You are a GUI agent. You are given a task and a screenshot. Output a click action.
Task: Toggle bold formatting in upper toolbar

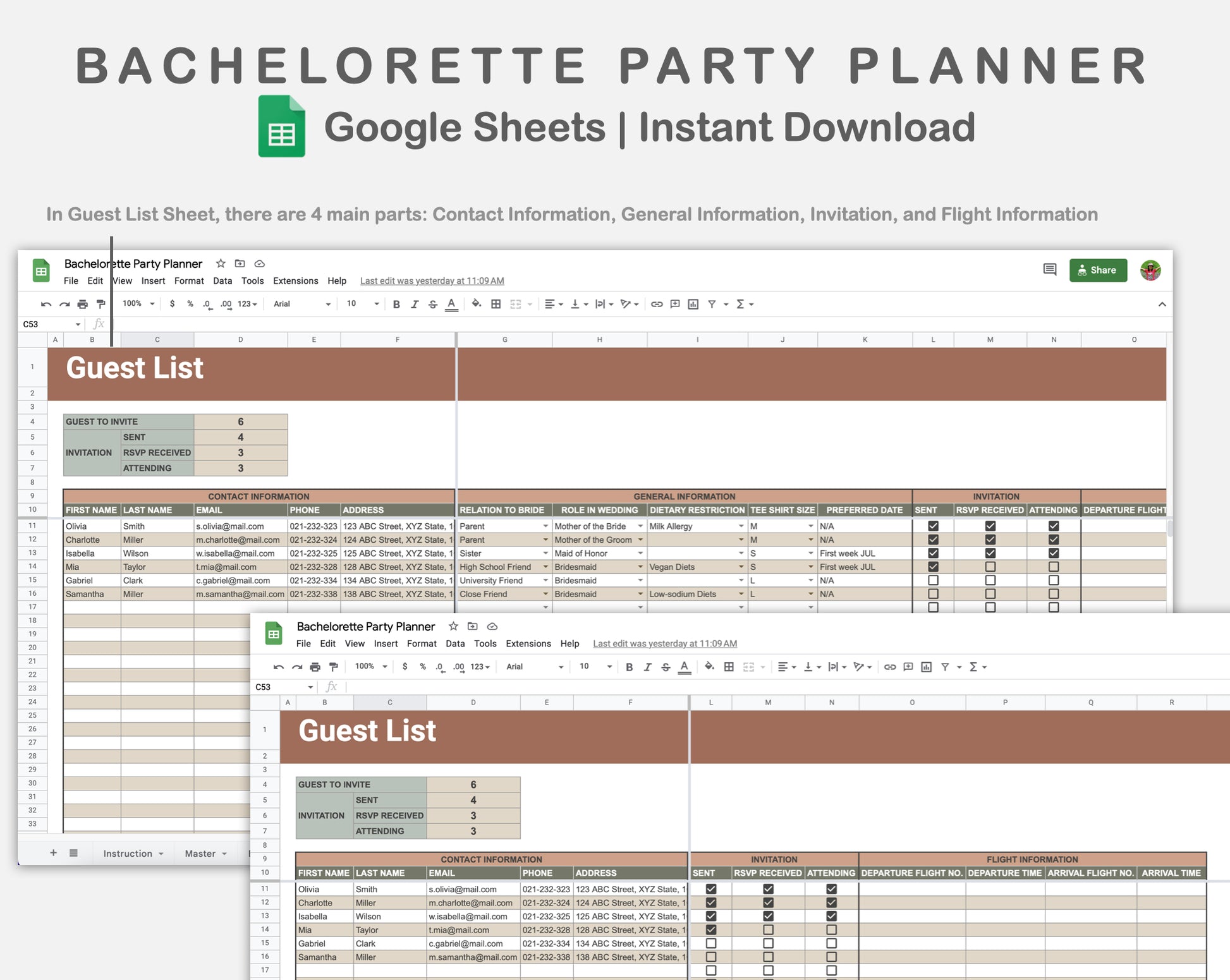[x=396, y=305]
